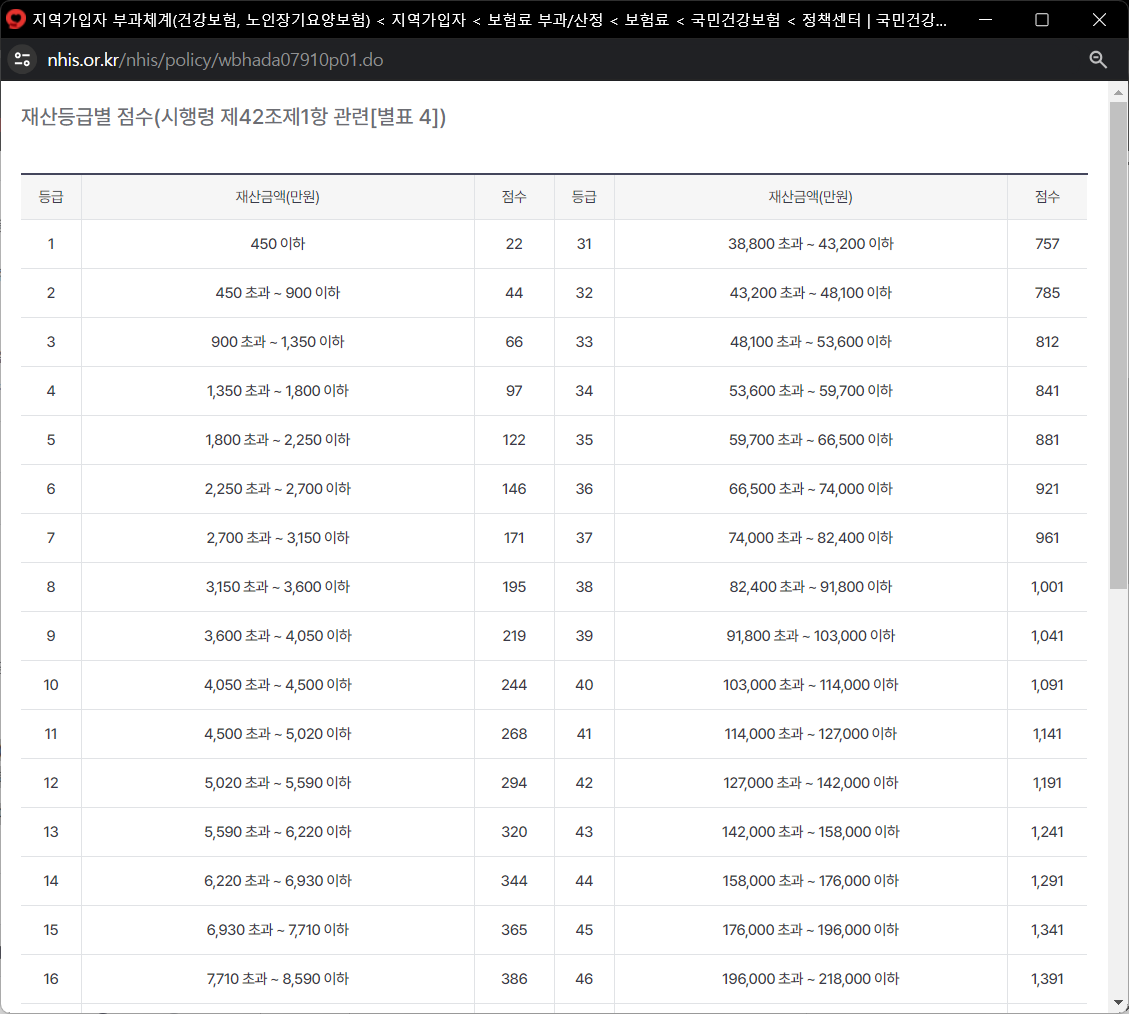Click the cell '74,000 초과 ~ 82,400 이하'
The image size is (1129, 1014).
(811, 538)
